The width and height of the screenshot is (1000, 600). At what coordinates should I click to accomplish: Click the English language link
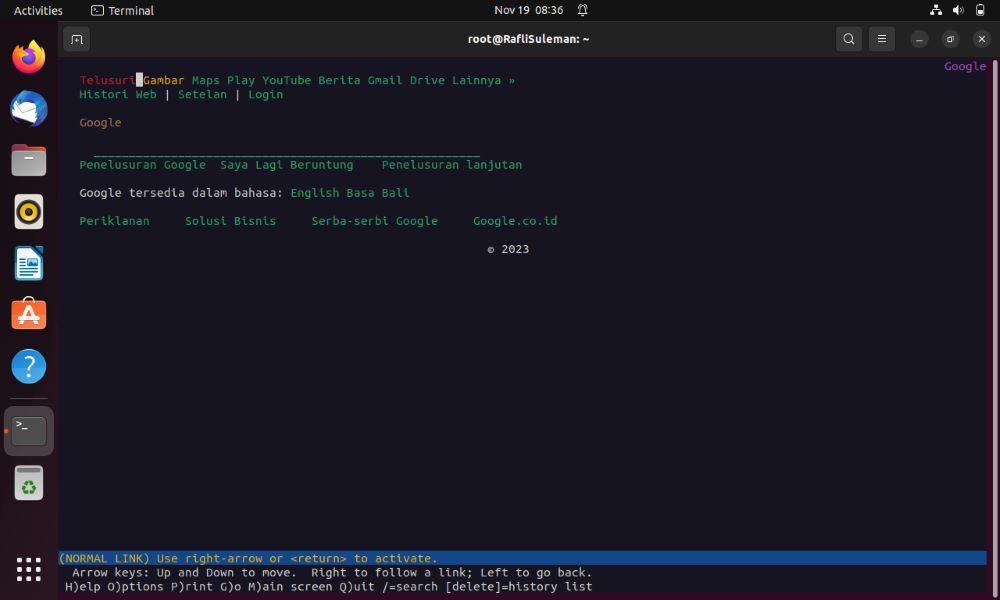point(314,193)
